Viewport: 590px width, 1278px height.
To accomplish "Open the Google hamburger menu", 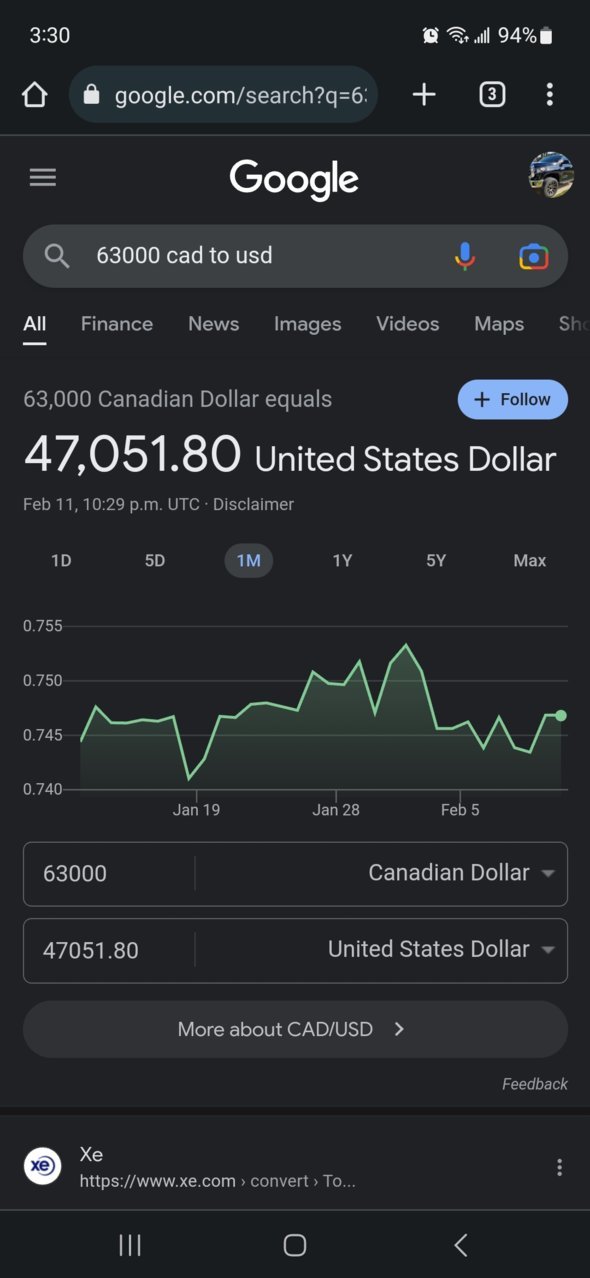I will (x=43, y=178).
